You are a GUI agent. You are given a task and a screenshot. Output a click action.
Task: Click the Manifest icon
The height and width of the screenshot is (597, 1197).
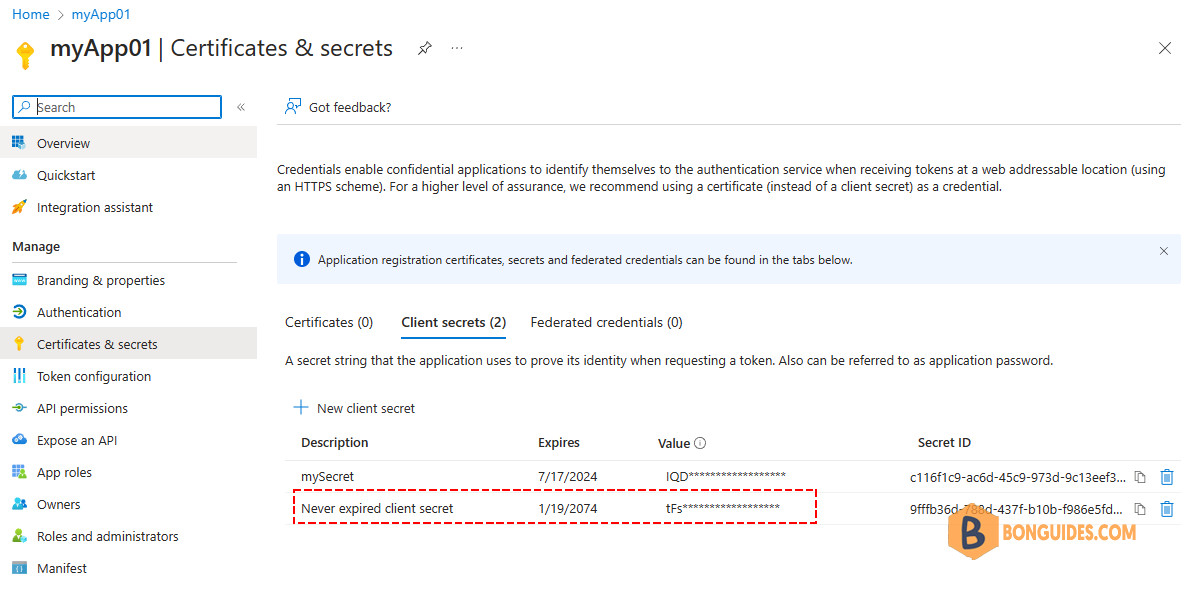(x=20, y=569)
